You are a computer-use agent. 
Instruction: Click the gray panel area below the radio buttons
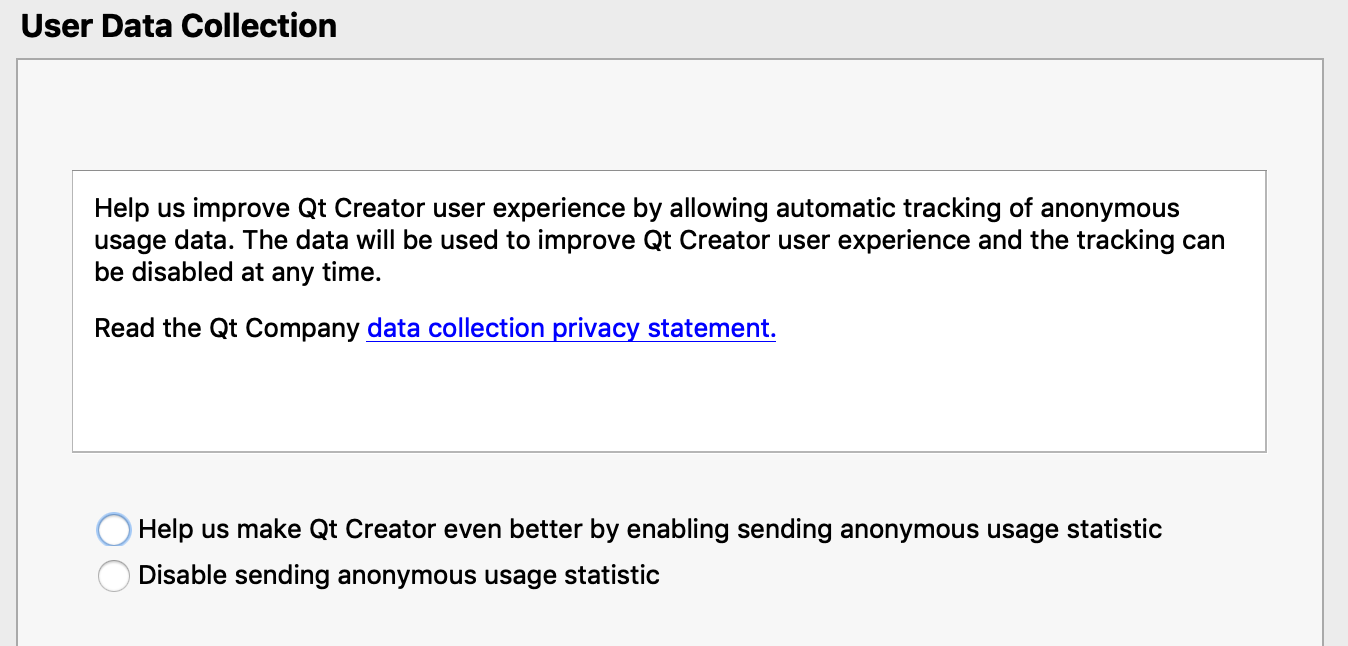click(x=668, y=620)
